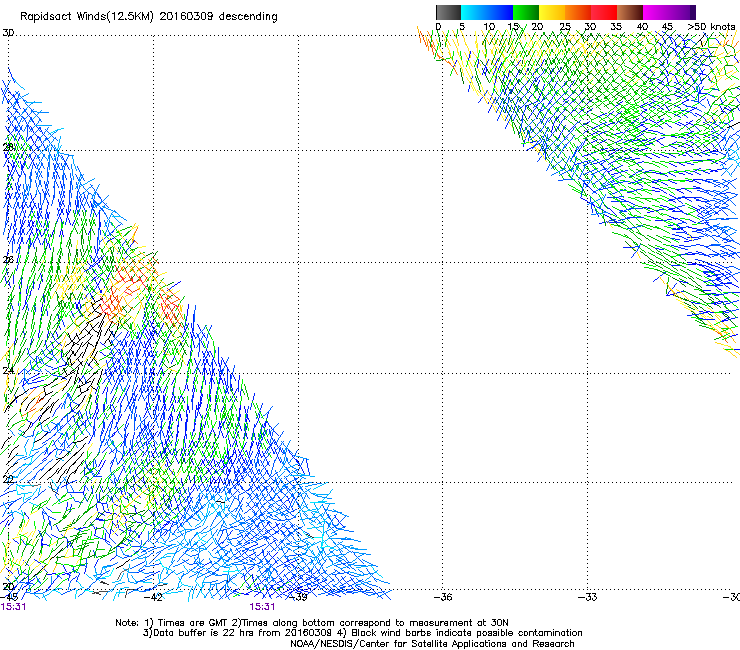Click the brown 35-40 knots legend segment
The height and width of the screenshot is (650, 740).
pyautogui.click(x=630, y=12)
